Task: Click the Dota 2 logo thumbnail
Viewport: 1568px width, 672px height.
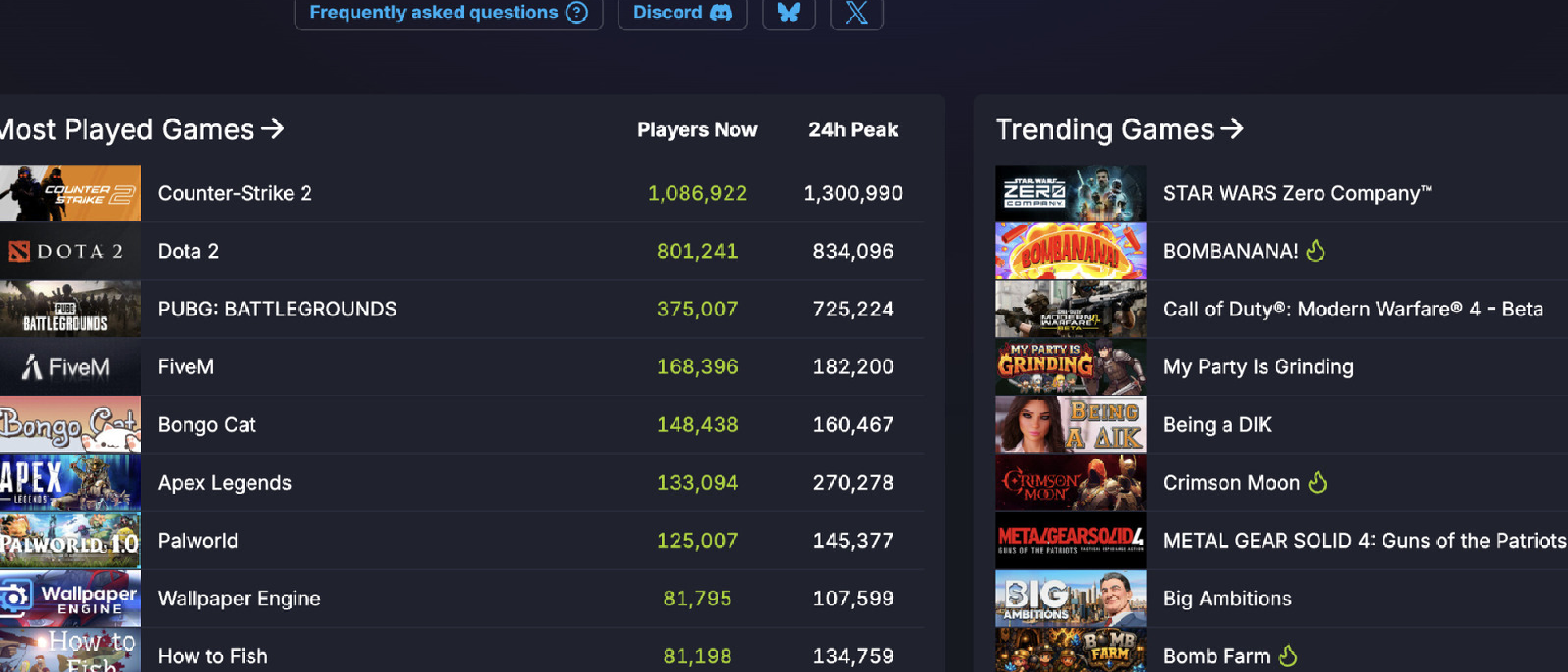Action: [x=70, y=251]
